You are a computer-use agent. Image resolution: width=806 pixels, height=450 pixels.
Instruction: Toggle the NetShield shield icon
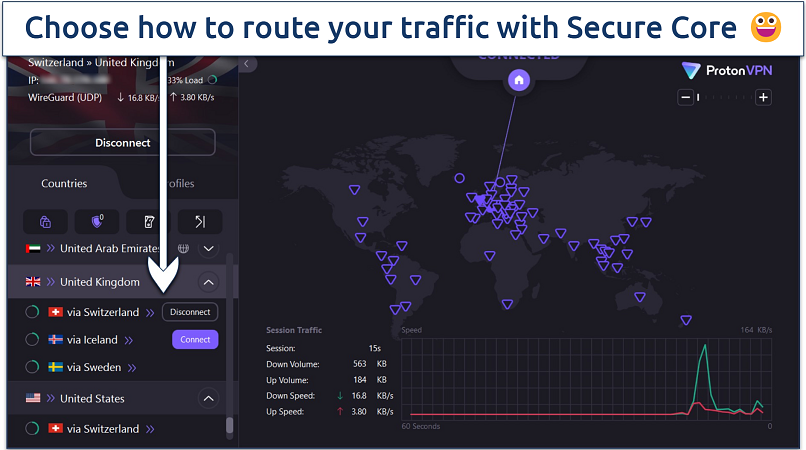pyautogui.click(x=97, y=222)
